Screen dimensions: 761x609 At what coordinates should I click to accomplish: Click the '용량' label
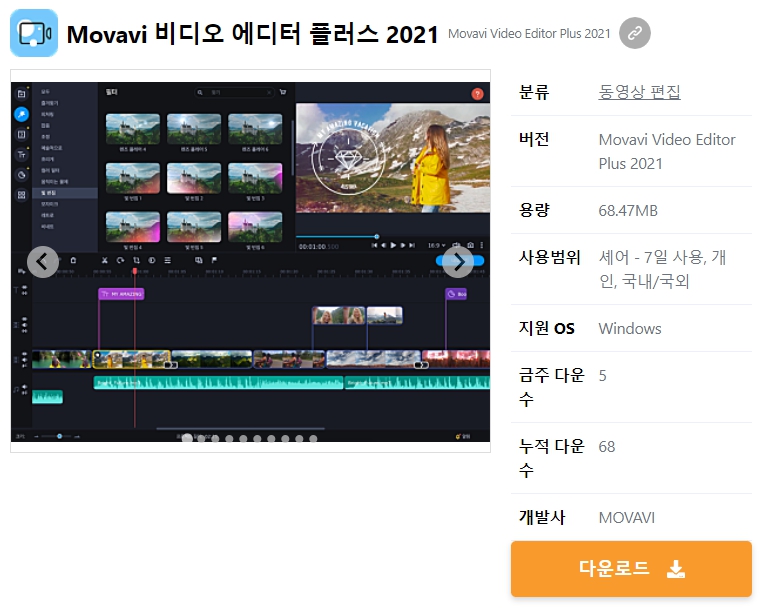[534, 210]
